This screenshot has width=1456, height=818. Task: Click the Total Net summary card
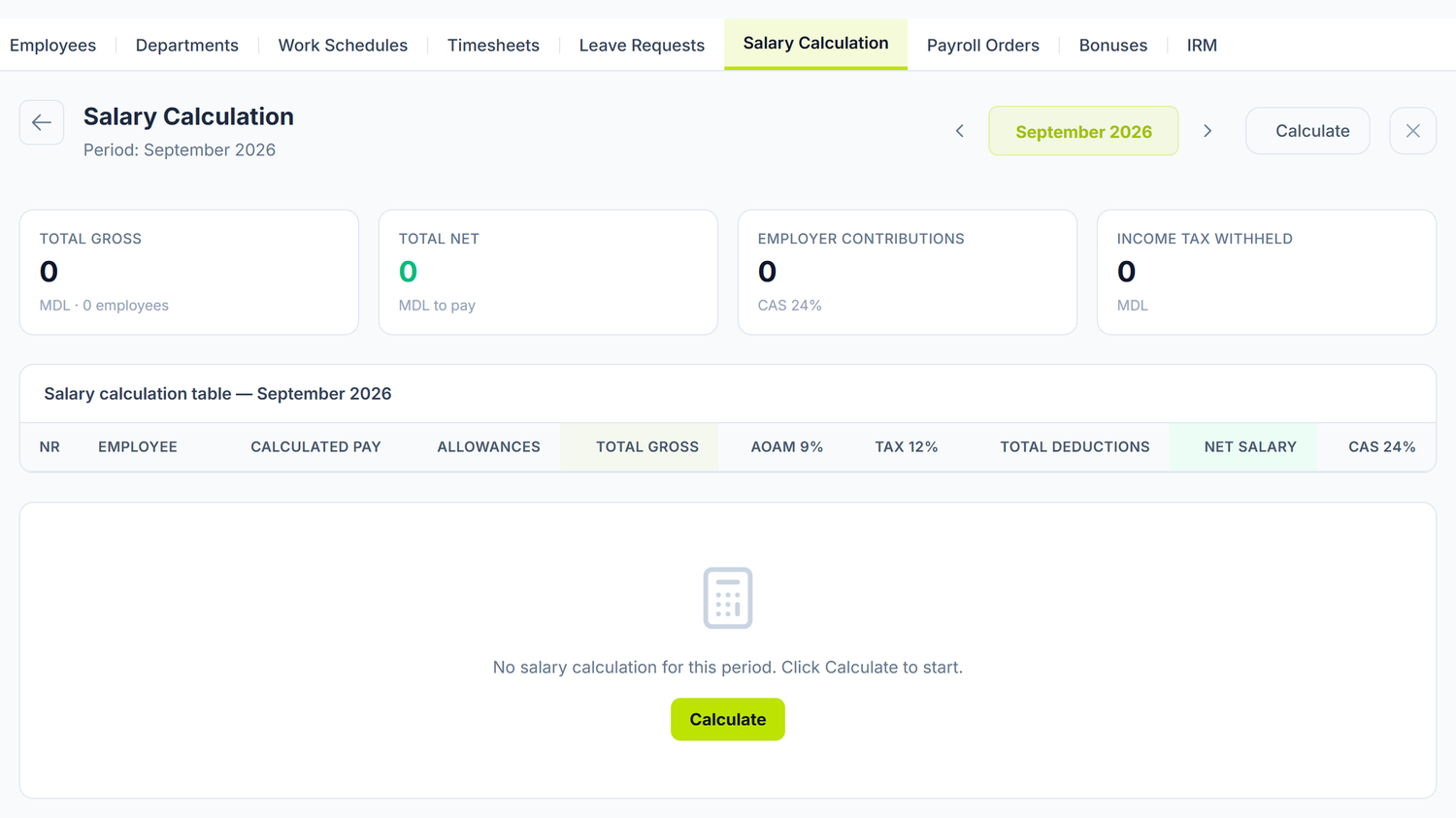(548, 273)
